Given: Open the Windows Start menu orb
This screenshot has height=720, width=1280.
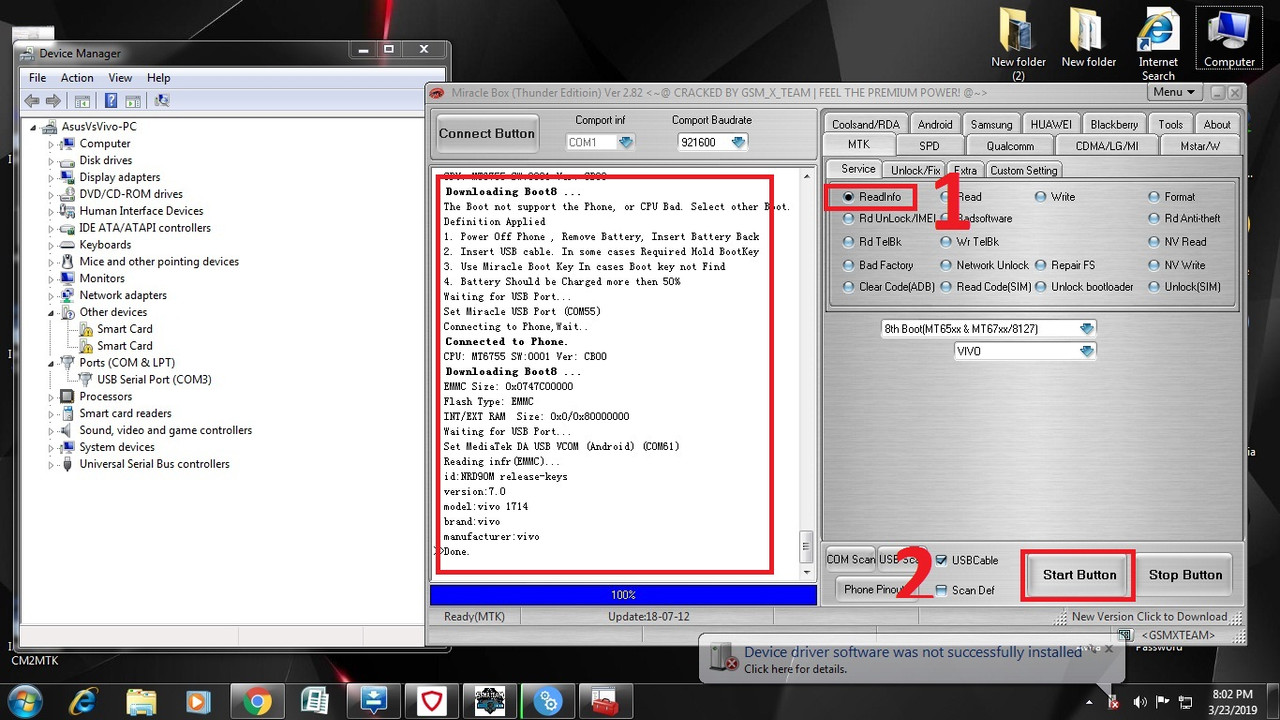Looking at the screenshot, I should click(23, 701).
